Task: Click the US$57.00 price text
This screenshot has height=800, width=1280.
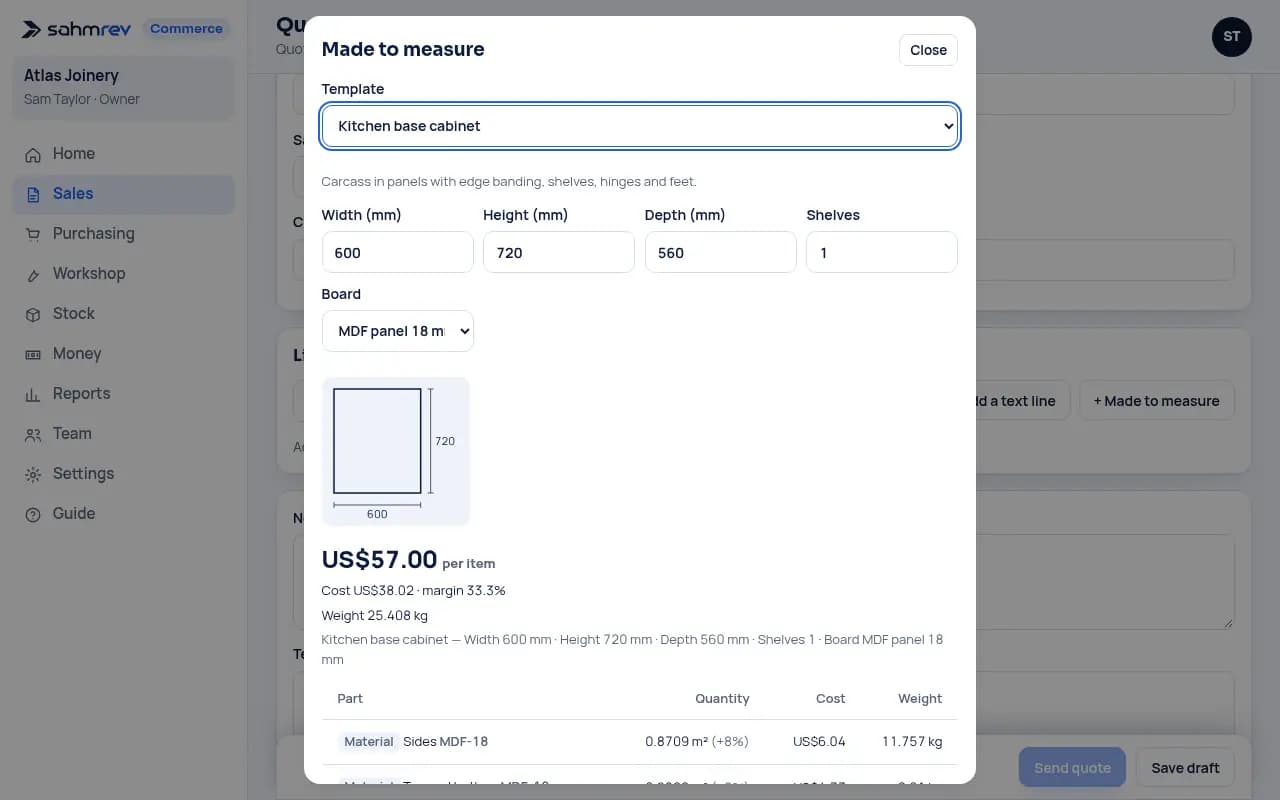Action: [379, 559]
